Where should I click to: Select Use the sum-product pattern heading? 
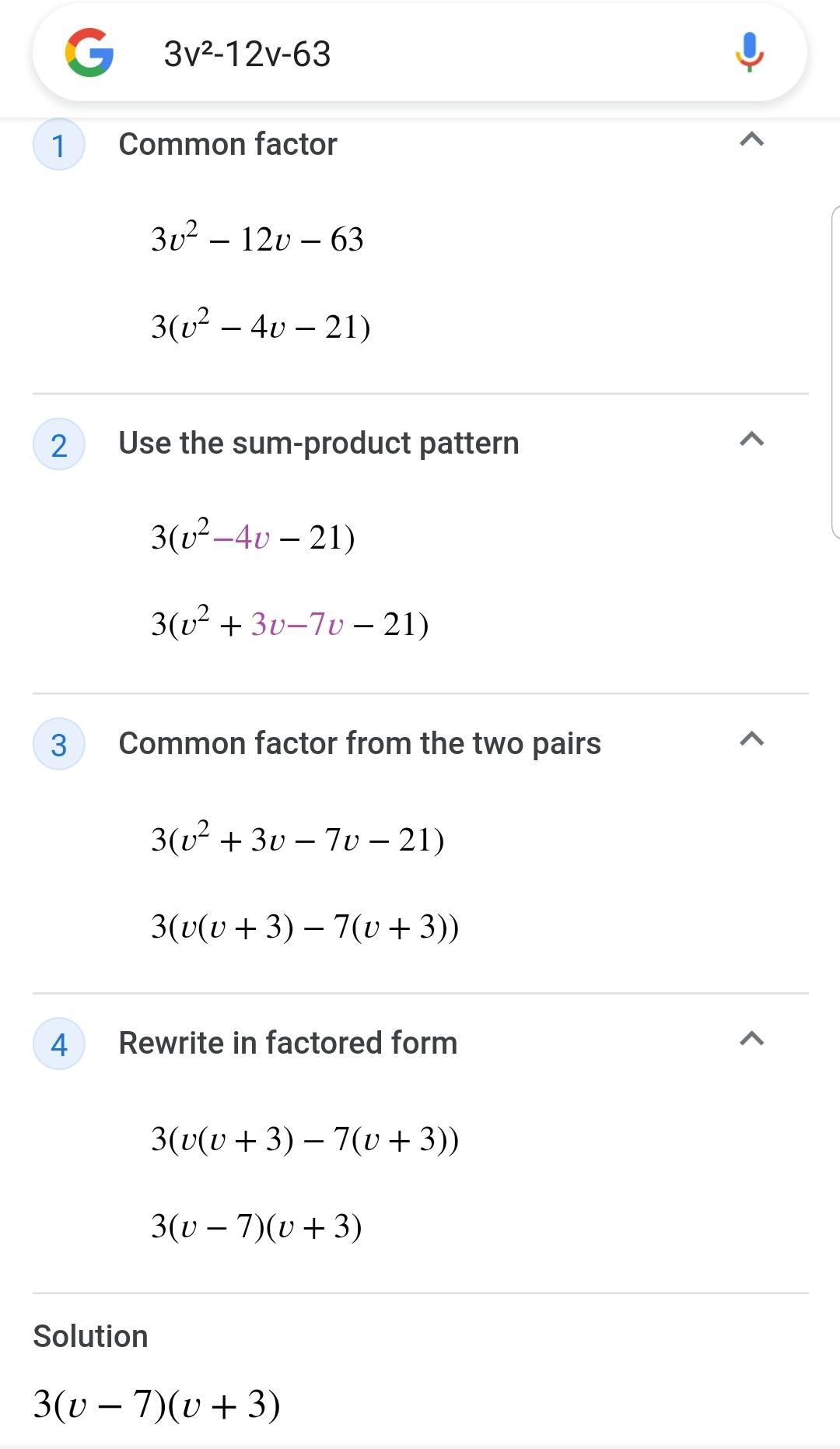(318, 443)
